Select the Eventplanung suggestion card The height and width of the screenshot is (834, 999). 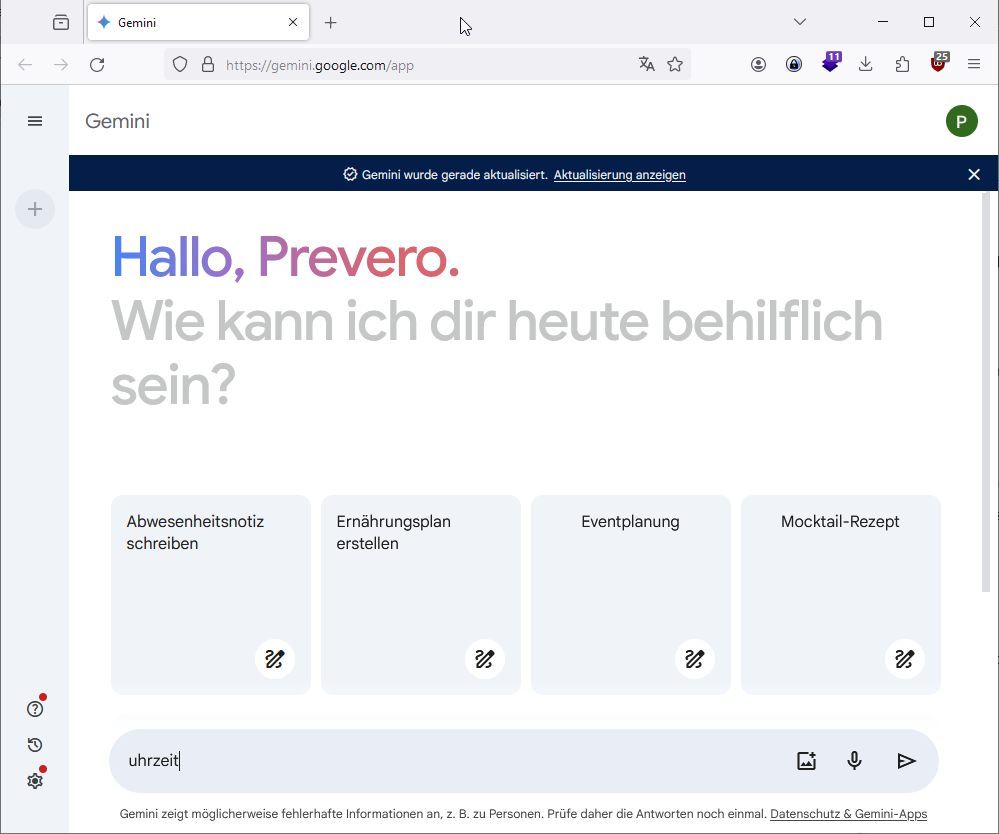631,594
